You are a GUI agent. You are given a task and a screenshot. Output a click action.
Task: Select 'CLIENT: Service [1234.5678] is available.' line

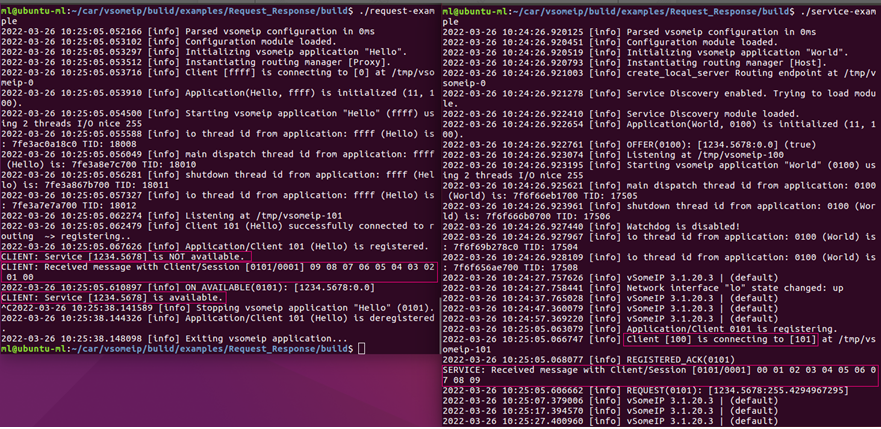coord(113,297)
